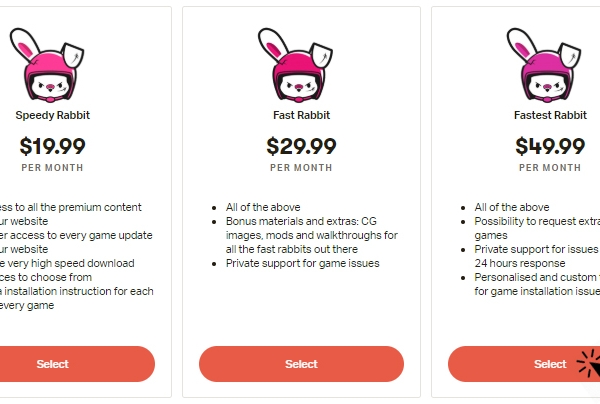Click PER MONTH under the $29.99 price
Image resolution: width=600 pixels, height=404 pixels.
point(300,168)
